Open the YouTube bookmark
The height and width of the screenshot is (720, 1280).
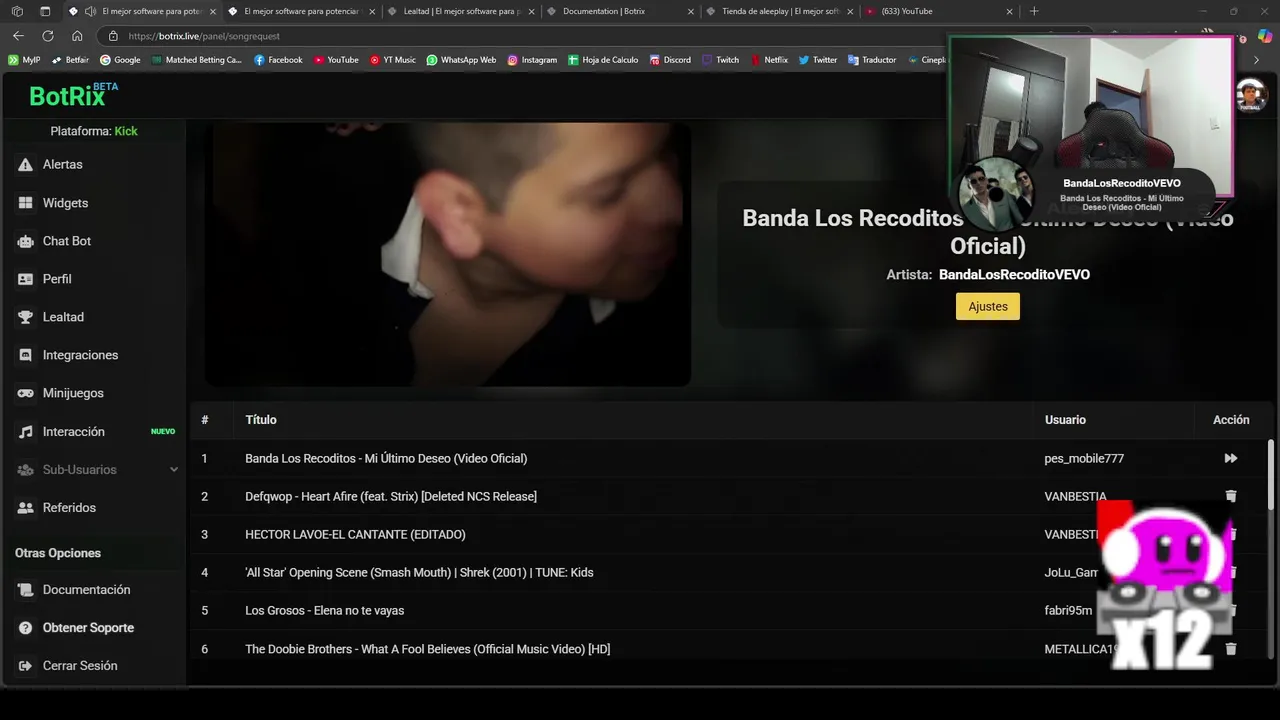(336, 60)
